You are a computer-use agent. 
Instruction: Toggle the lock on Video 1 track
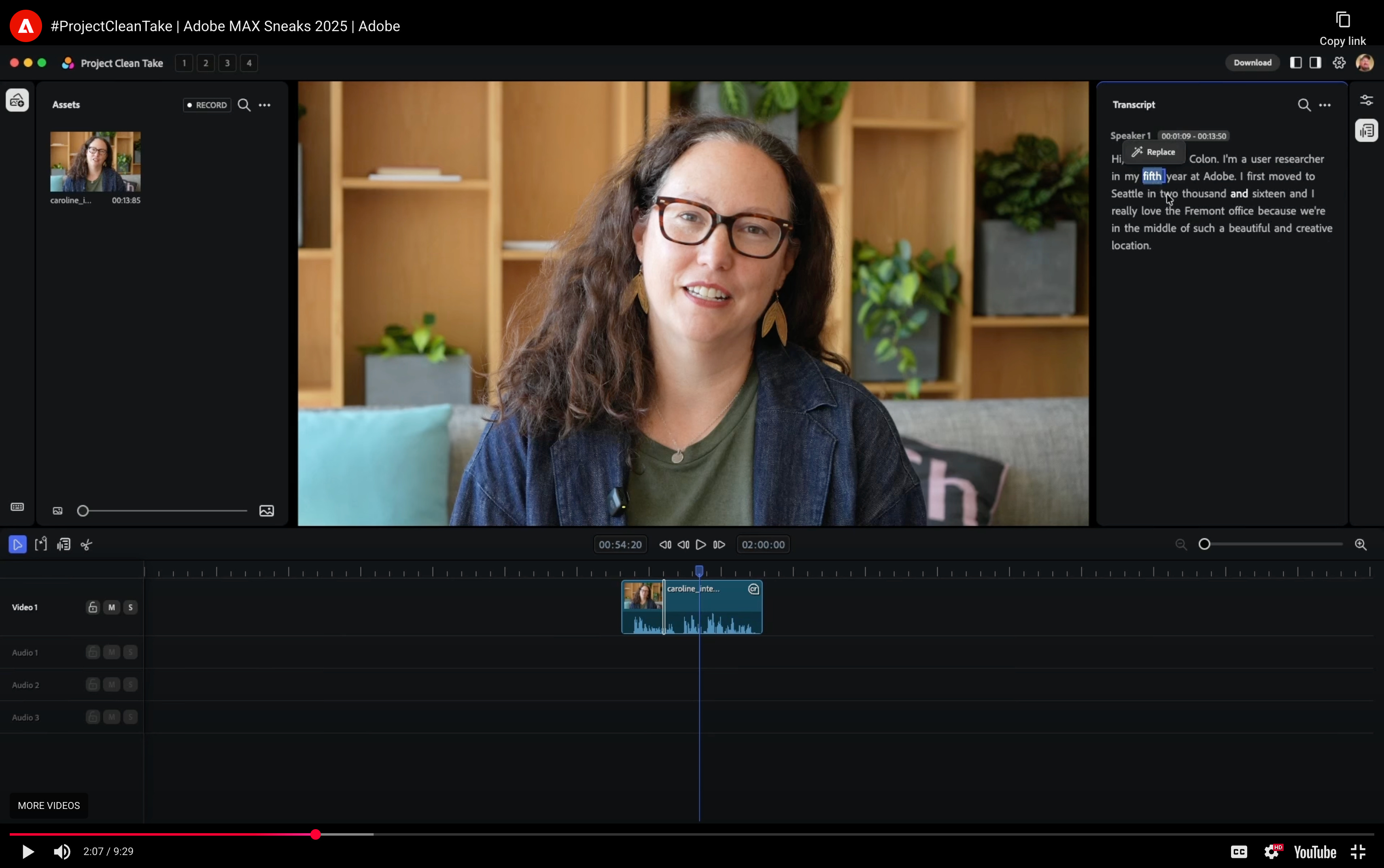tap(92, 608)
